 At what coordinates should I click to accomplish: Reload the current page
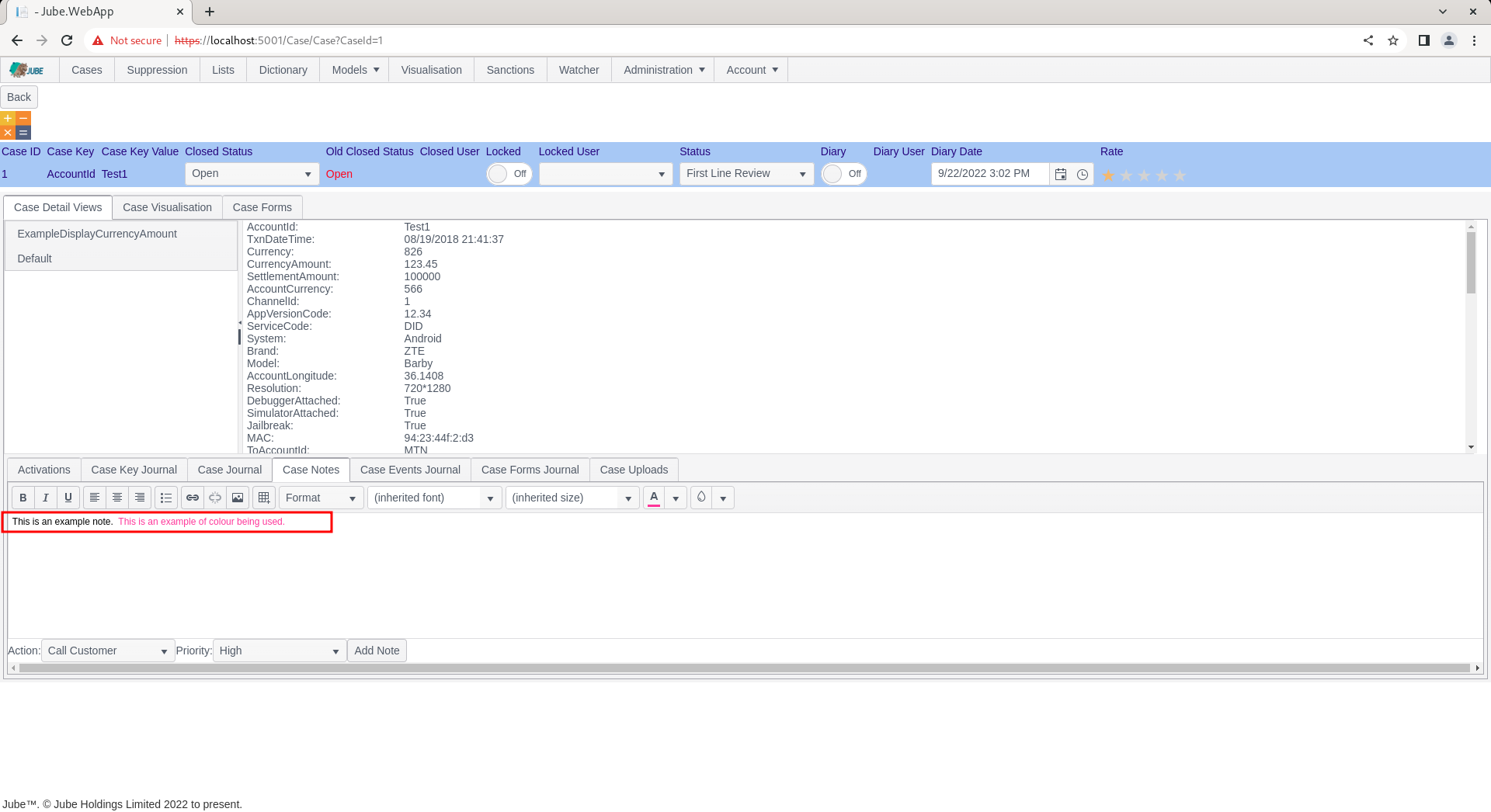pos(67,40)
